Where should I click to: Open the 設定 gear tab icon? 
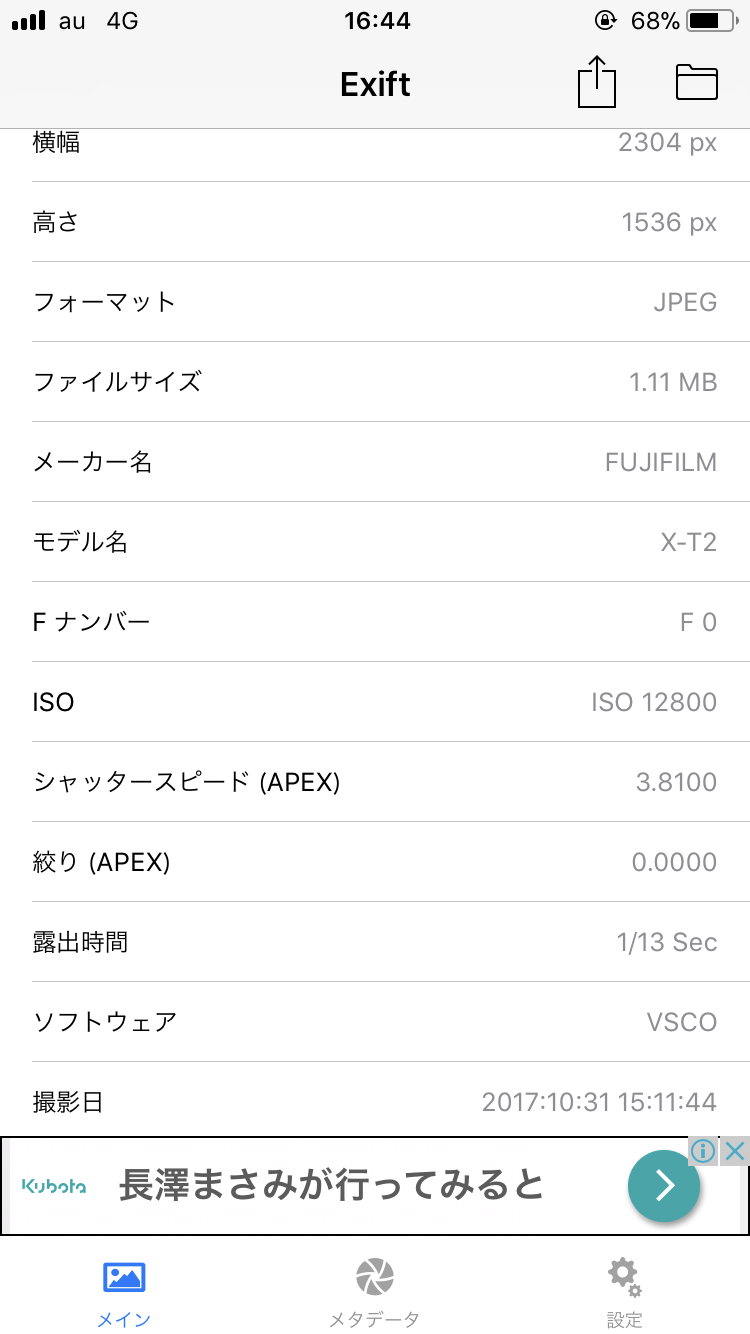[x=624, y=1275]
